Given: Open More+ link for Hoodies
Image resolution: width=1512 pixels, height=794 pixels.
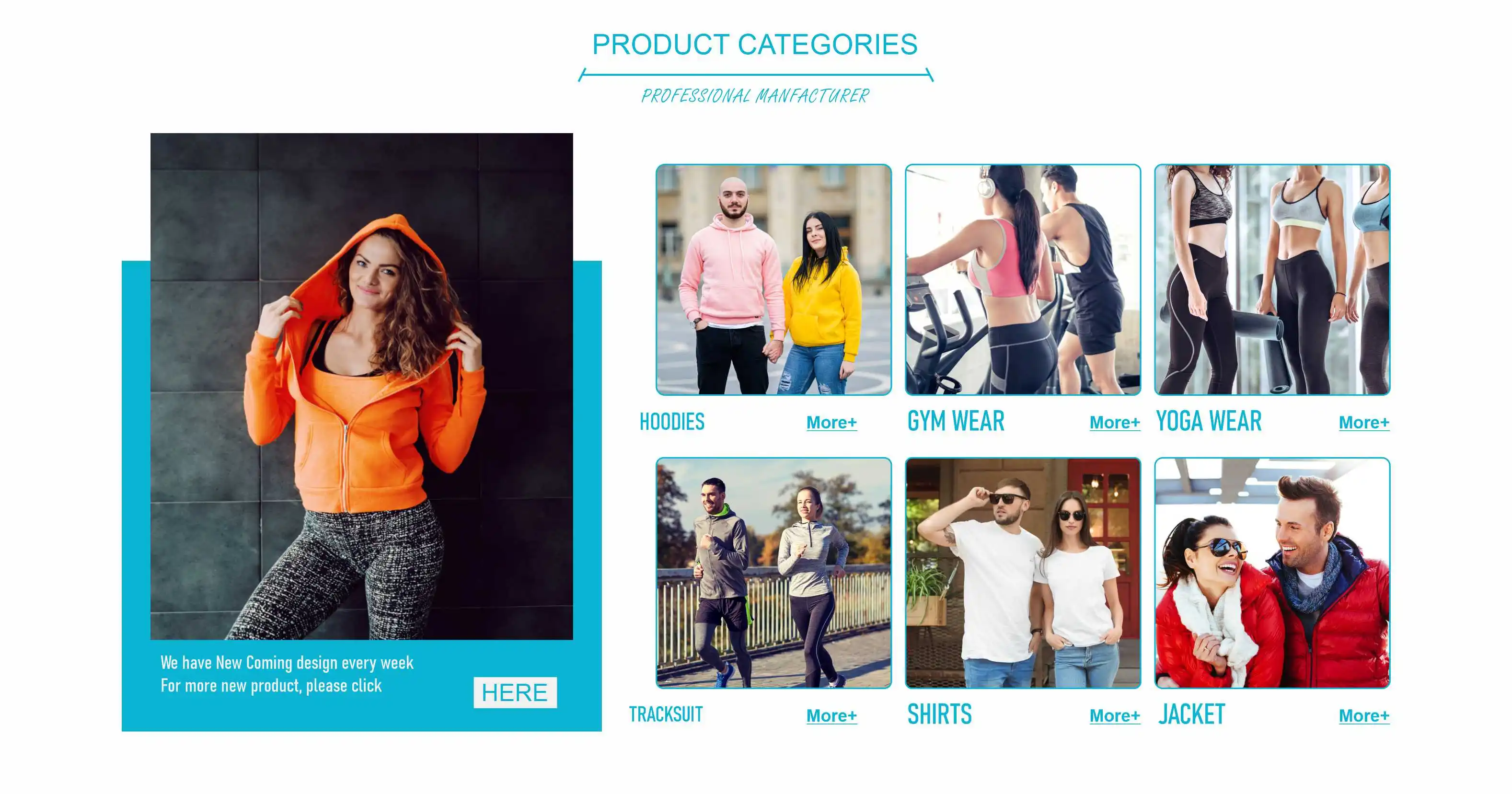Looking at the screenshot, I should (x=831, y=423).
